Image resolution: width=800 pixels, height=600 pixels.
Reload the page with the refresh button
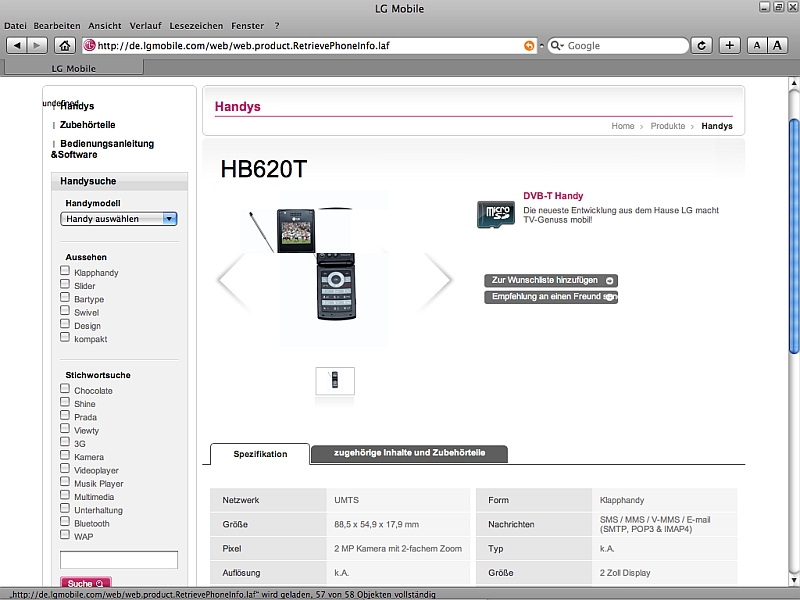click(x=702, y=45)
